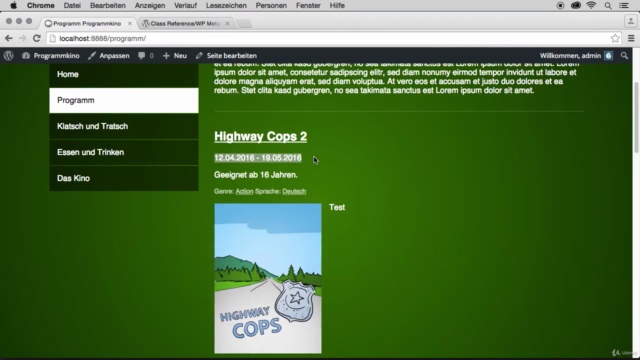Select Programm in the sidebar menu

point(124,100)
